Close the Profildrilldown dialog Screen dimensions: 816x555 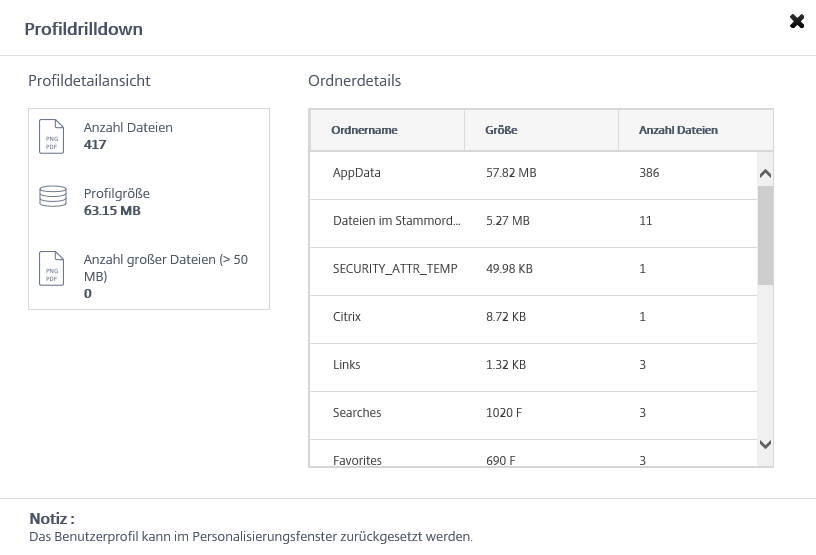click(797, 21)
